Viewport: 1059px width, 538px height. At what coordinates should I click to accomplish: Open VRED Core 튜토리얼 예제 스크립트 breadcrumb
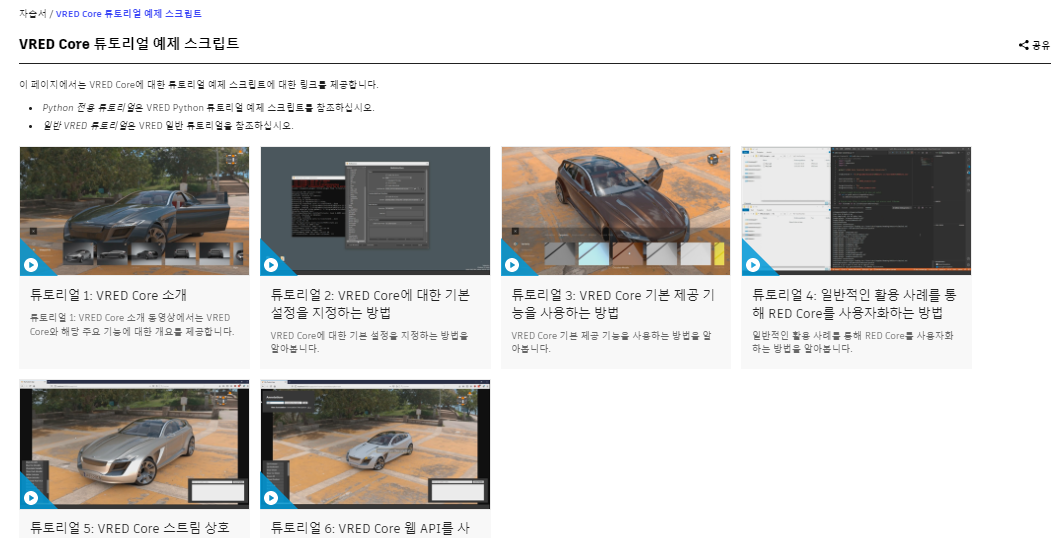128,14
